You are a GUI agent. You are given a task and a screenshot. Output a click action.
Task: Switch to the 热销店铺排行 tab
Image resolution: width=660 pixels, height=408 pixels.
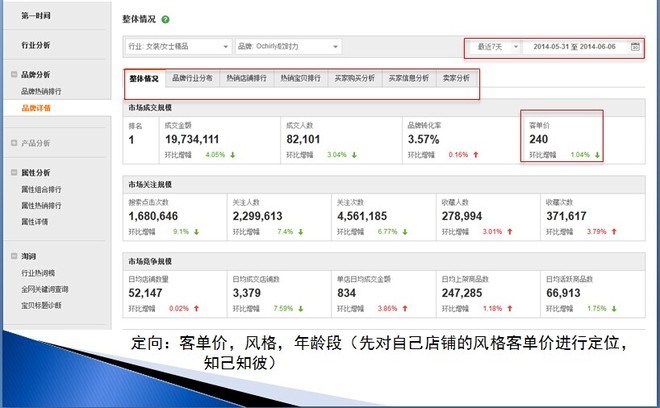[247, 78]
